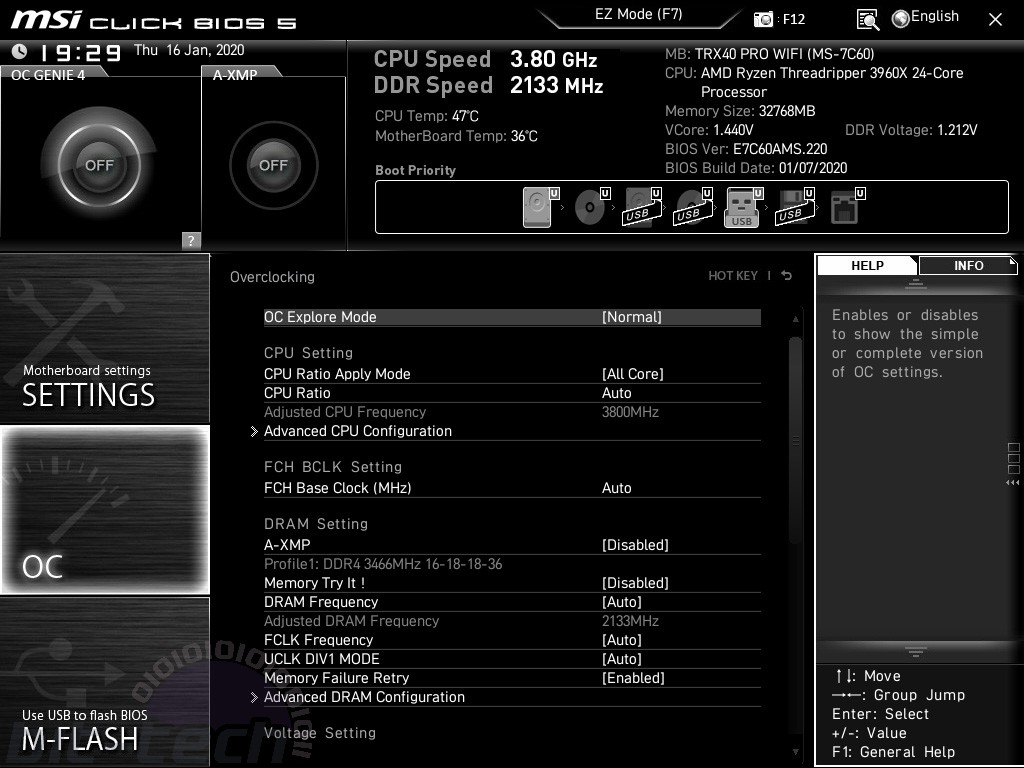Expand Advanced CPU Configuration submenu
Image resolution: width=1024 pixels, height=768 pixels.
click(505, 431)
